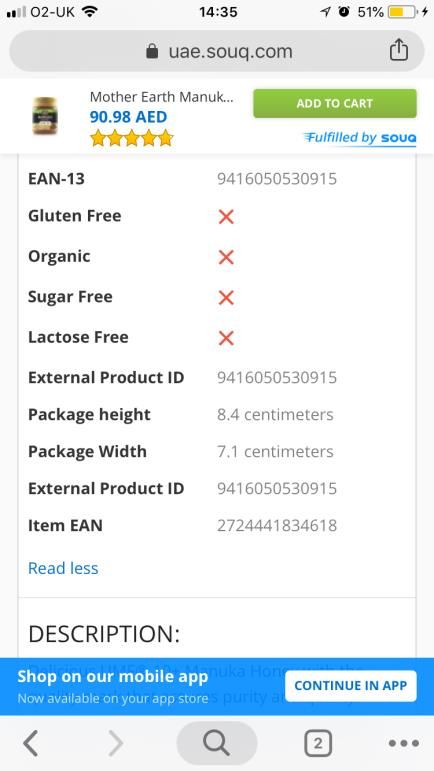Tap the Mother Earth Manuk... product title
Screen dimensions: 434x771
coord(161,97)
